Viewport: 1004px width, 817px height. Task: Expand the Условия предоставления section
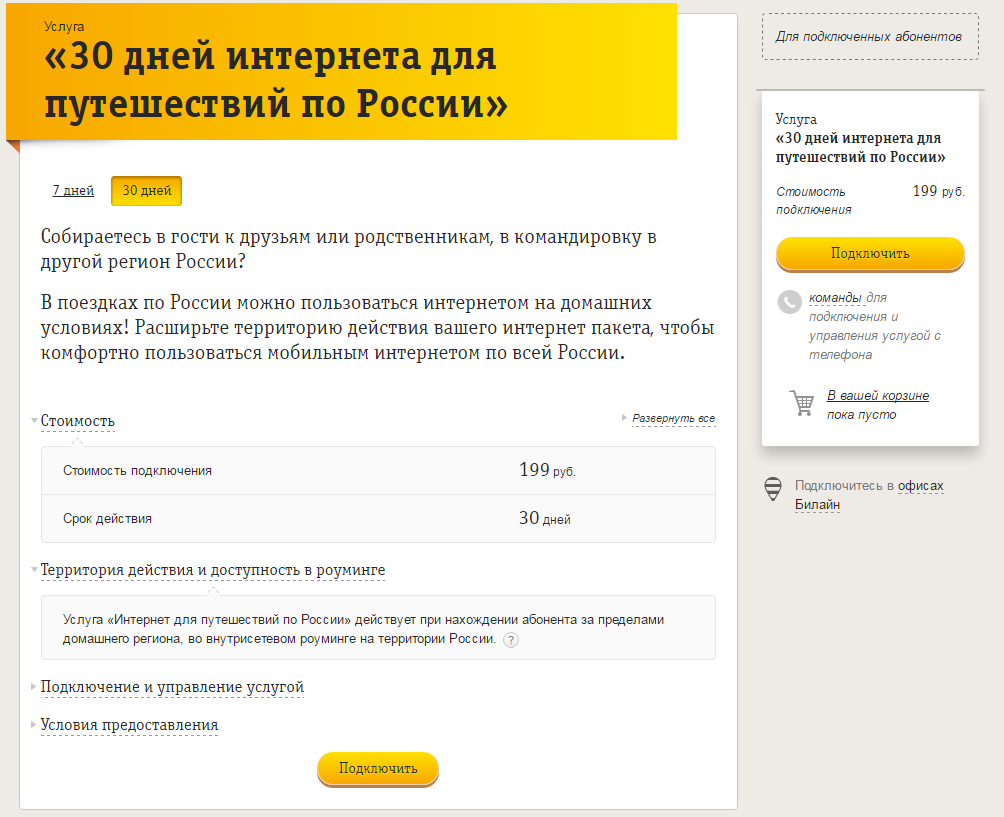(129, 725)
